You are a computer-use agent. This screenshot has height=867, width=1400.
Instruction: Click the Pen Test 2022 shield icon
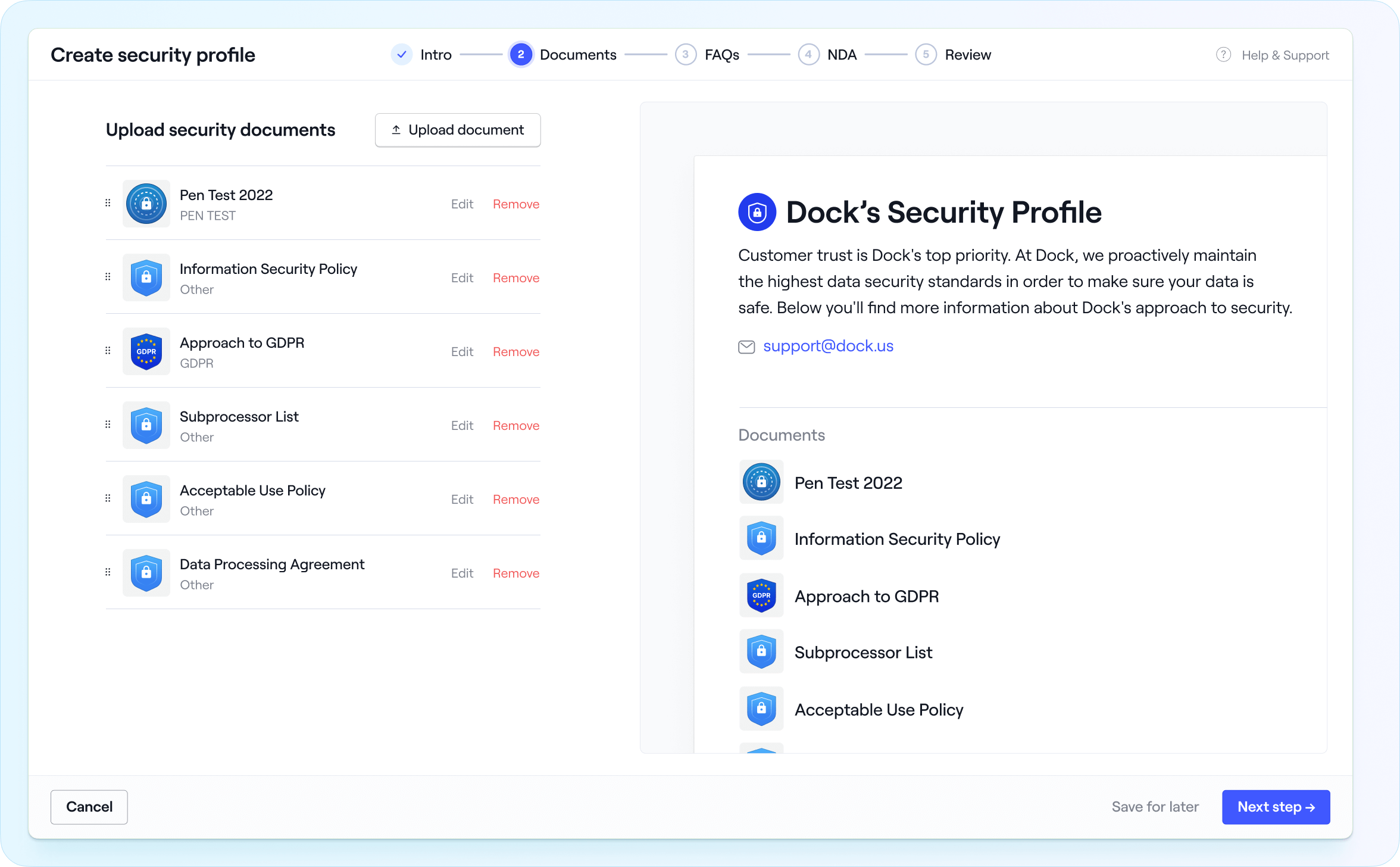(146, 204)
